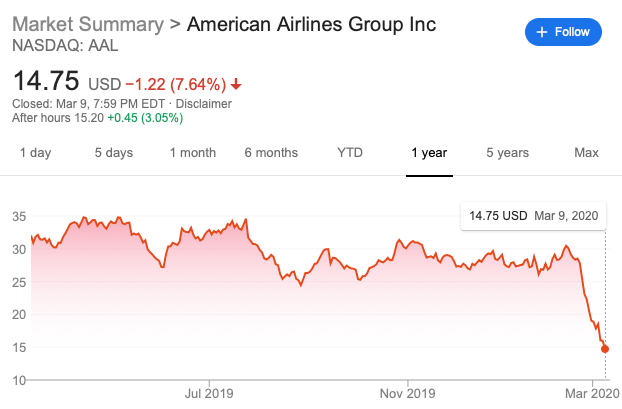The image size is (622, 409).
Task: Click the plus icon in Follow button
Action: point(543,32)
